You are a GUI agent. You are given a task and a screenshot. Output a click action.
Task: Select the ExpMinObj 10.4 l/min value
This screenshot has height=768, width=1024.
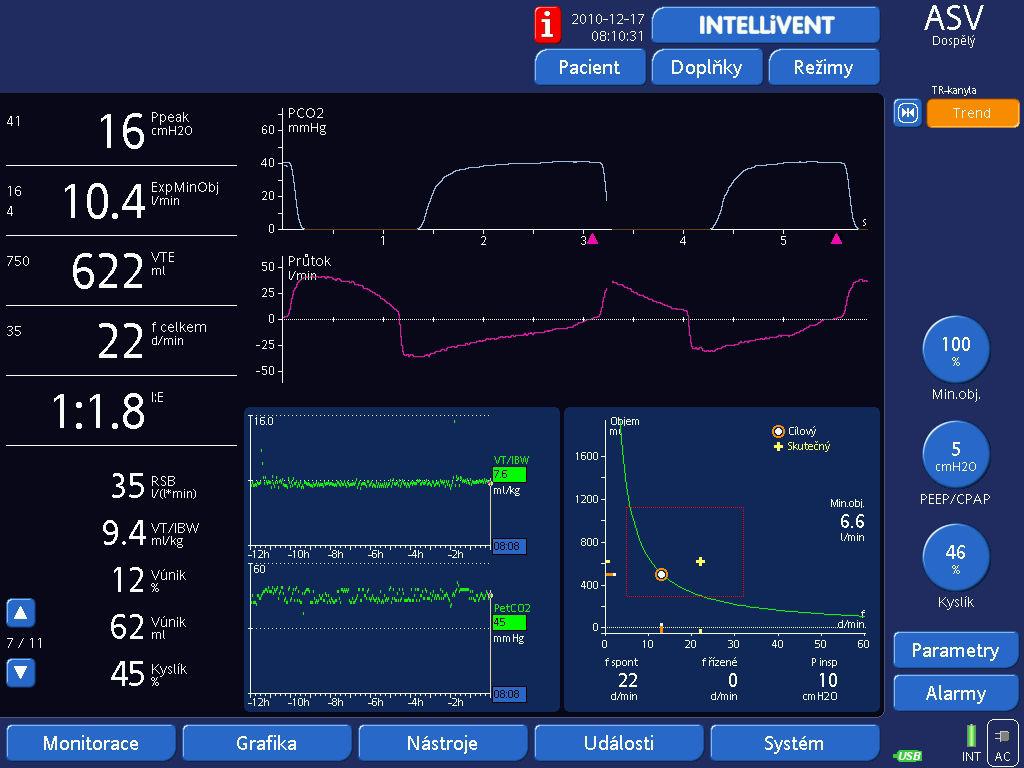click(x=121, y=200)
